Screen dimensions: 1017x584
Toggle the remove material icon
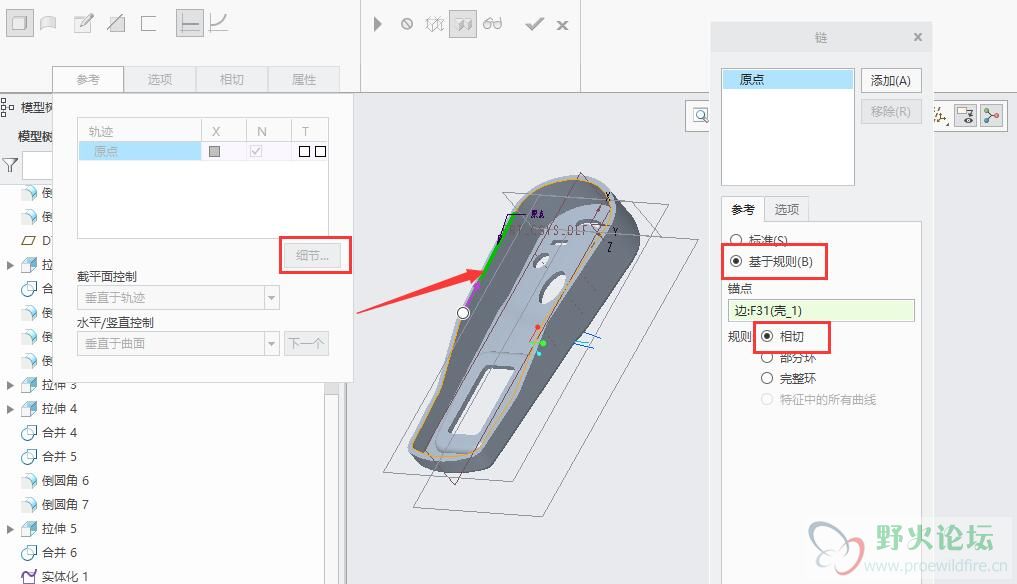116,24
